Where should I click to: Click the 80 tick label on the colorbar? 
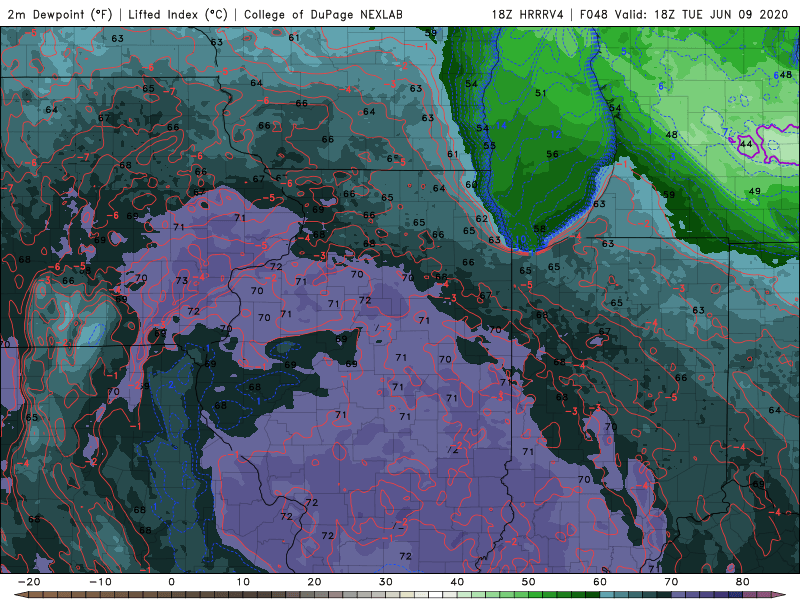point(743,582)
